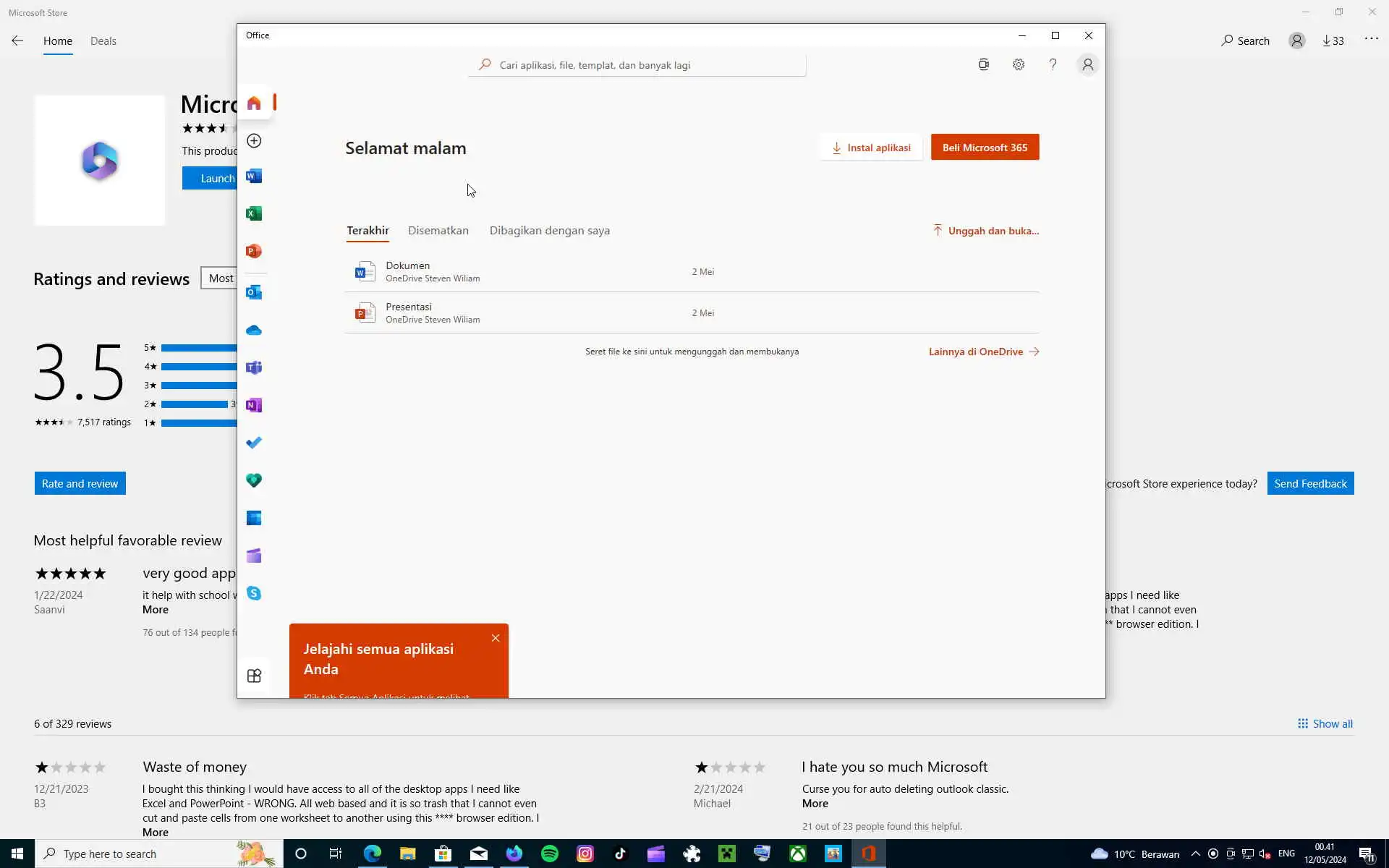This screenshot has width=1389, height=868.
Task: Open OneDrive cloud icon in sidebar
Action: click(x=254, y=331)
